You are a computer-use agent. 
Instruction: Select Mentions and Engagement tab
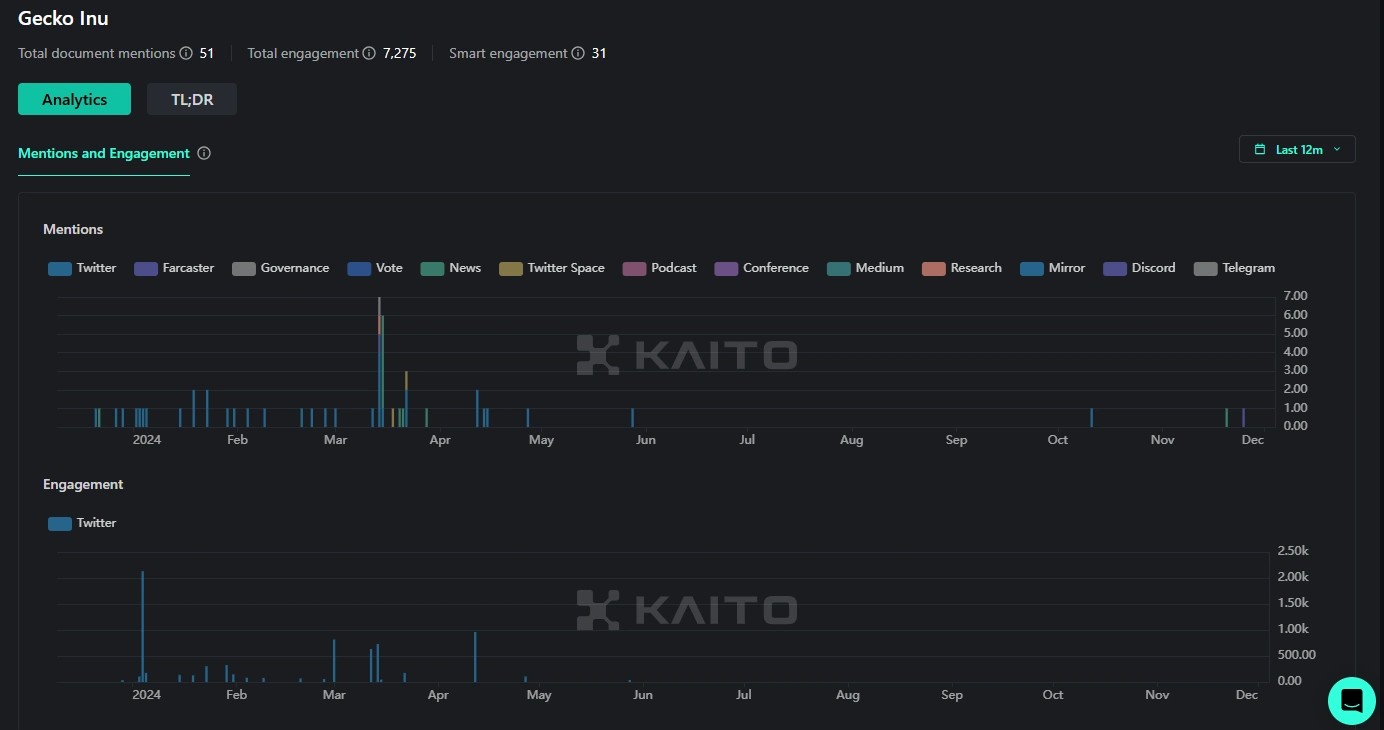pyautogui.click(x=104, y=154)
